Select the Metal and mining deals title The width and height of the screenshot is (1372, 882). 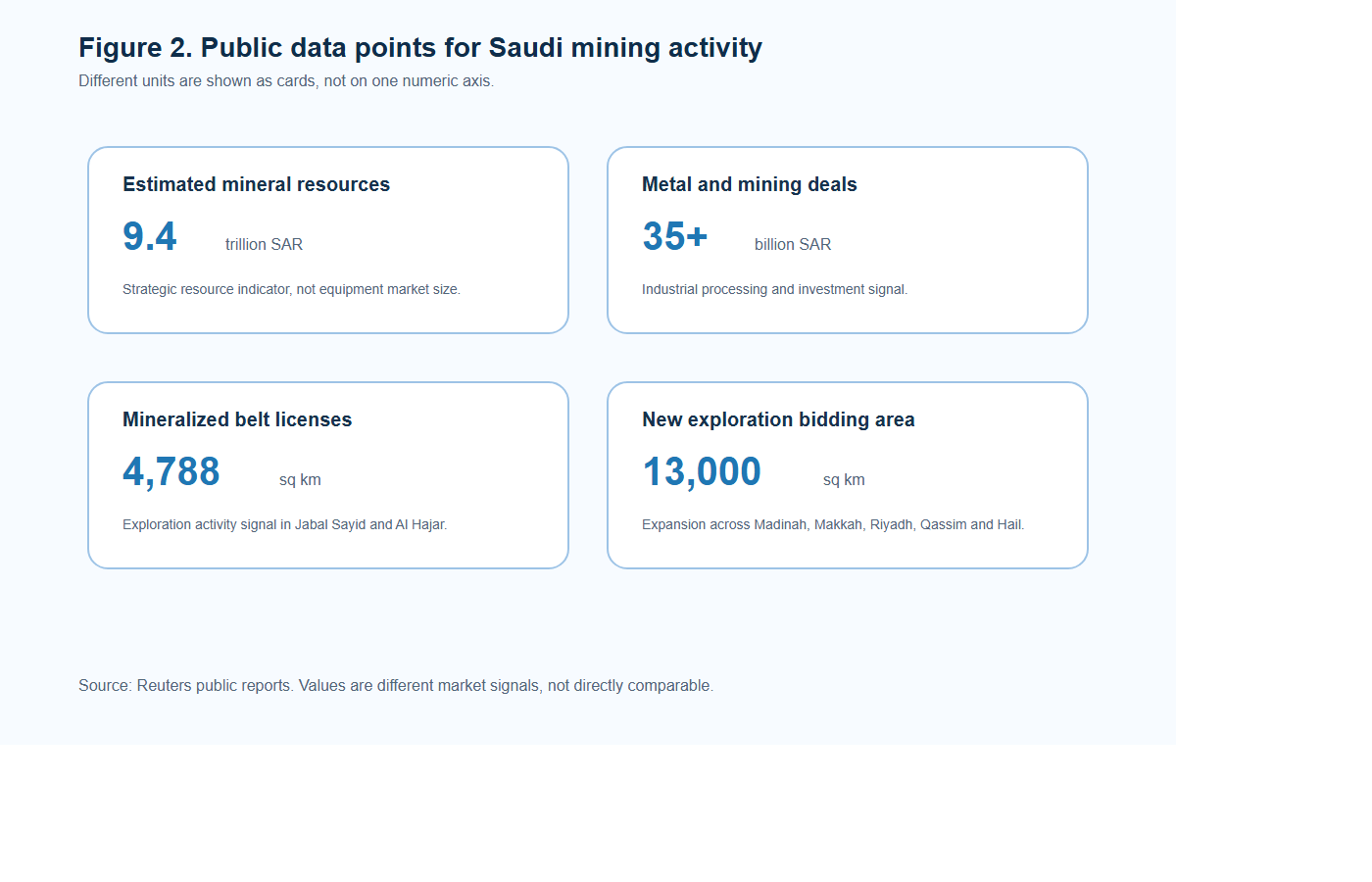[750, 184]
